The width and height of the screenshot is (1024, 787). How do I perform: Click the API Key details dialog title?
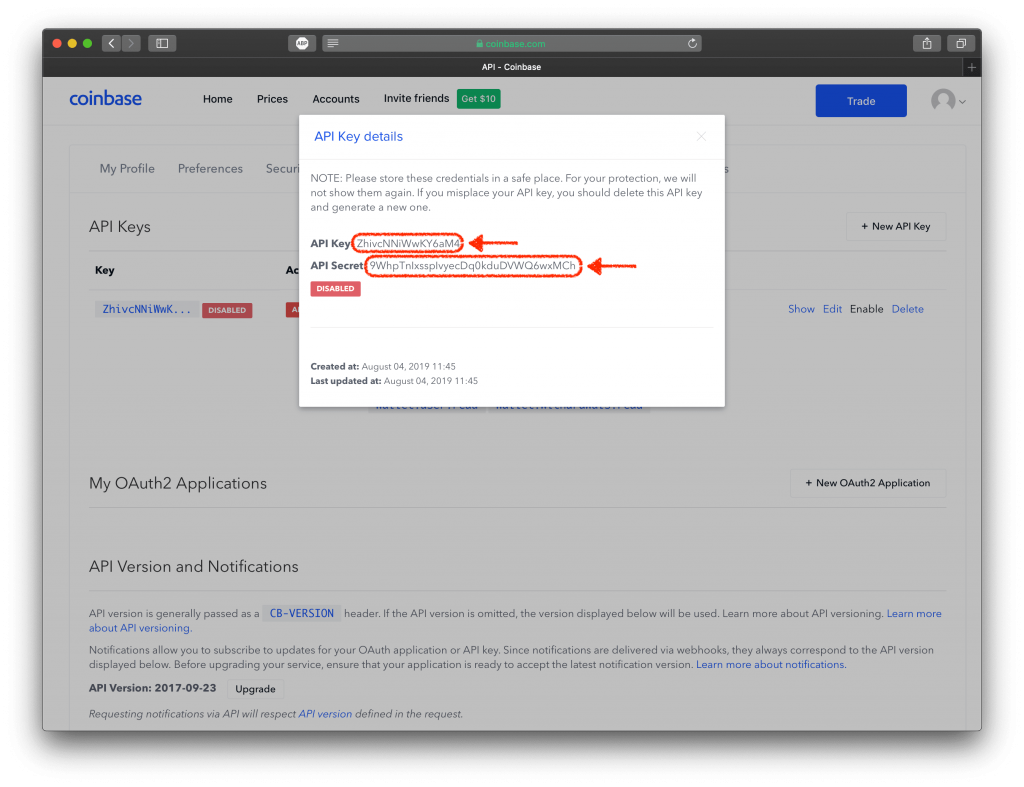(359, 137)
